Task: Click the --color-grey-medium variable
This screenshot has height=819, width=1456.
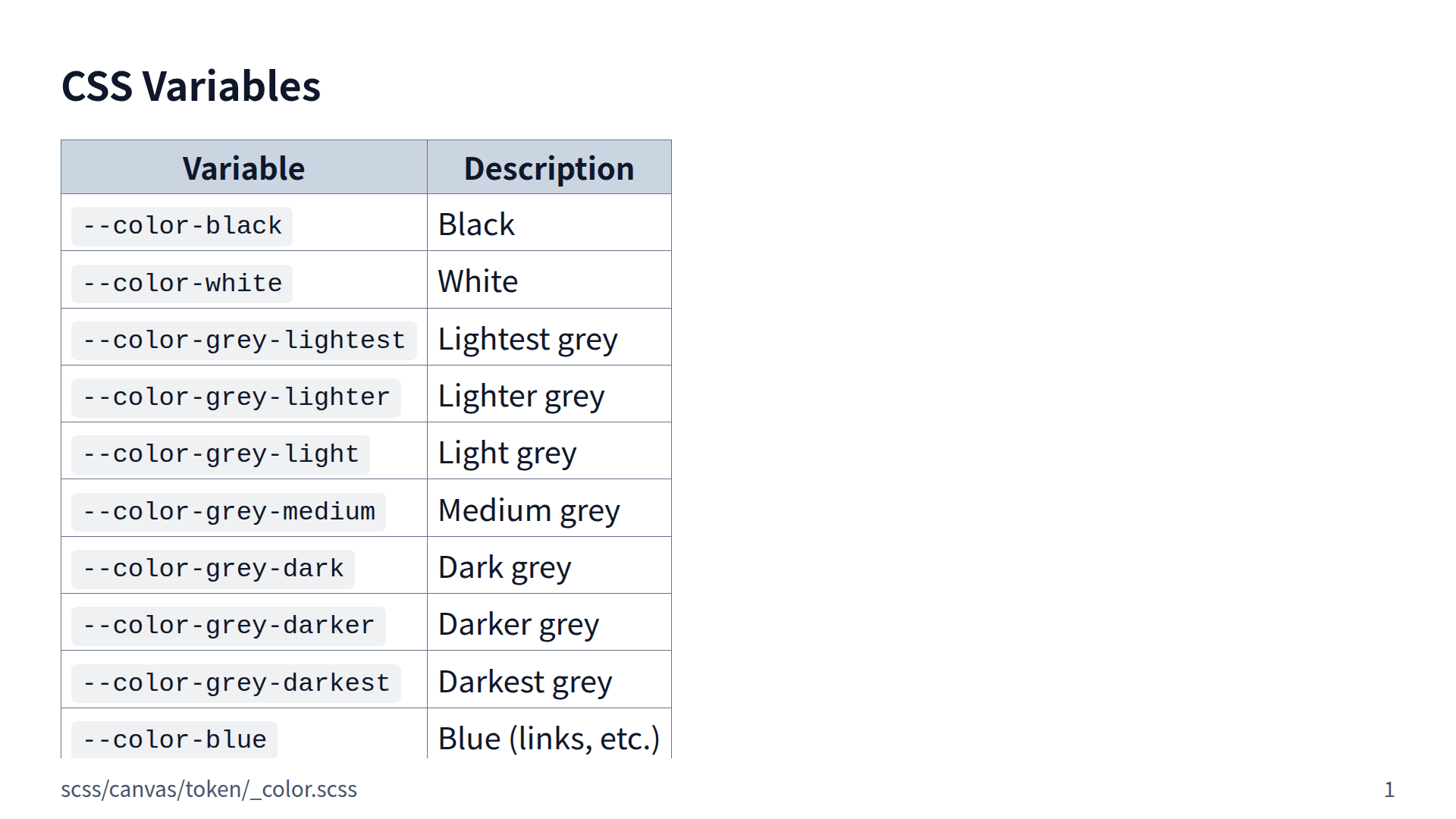Action: (228, 512)
